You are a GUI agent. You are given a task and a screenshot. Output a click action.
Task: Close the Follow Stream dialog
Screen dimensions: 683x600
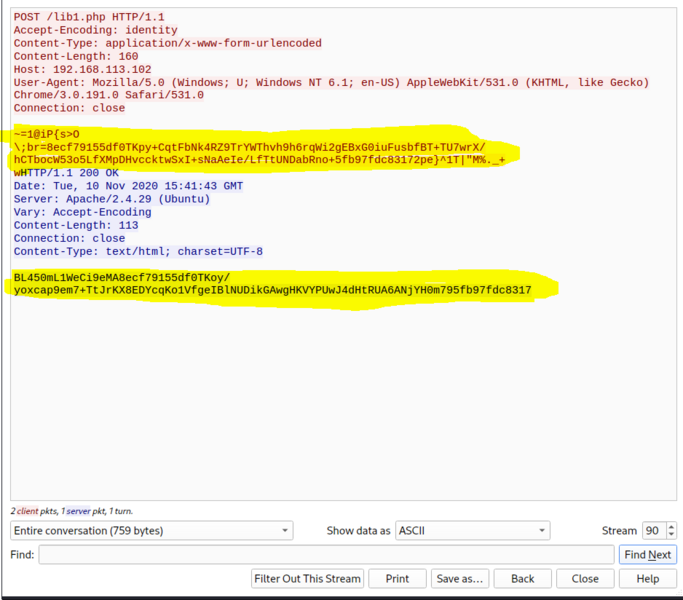pos(585,578)
